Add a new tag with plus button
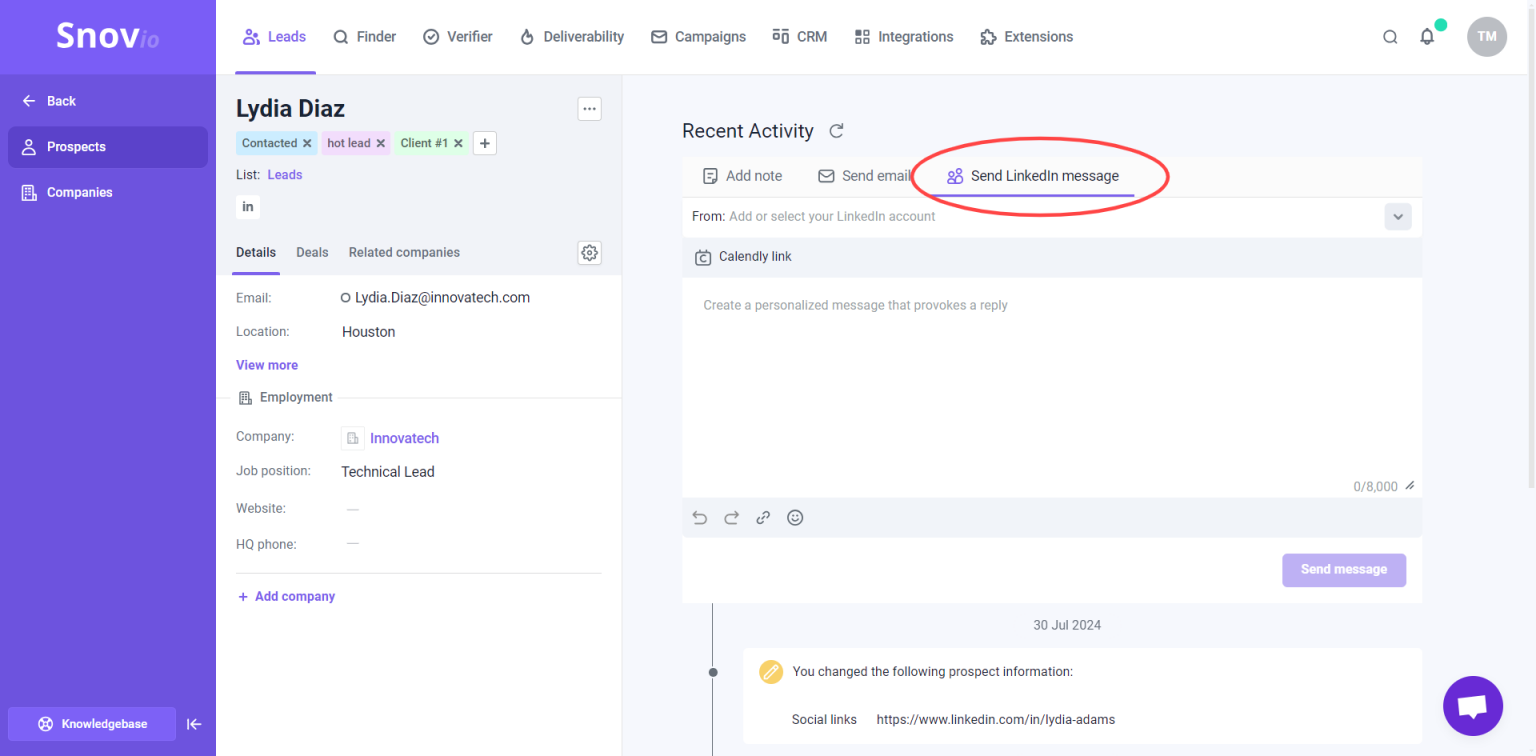This screenshot has width=1536, height=756. pos(485,143)
